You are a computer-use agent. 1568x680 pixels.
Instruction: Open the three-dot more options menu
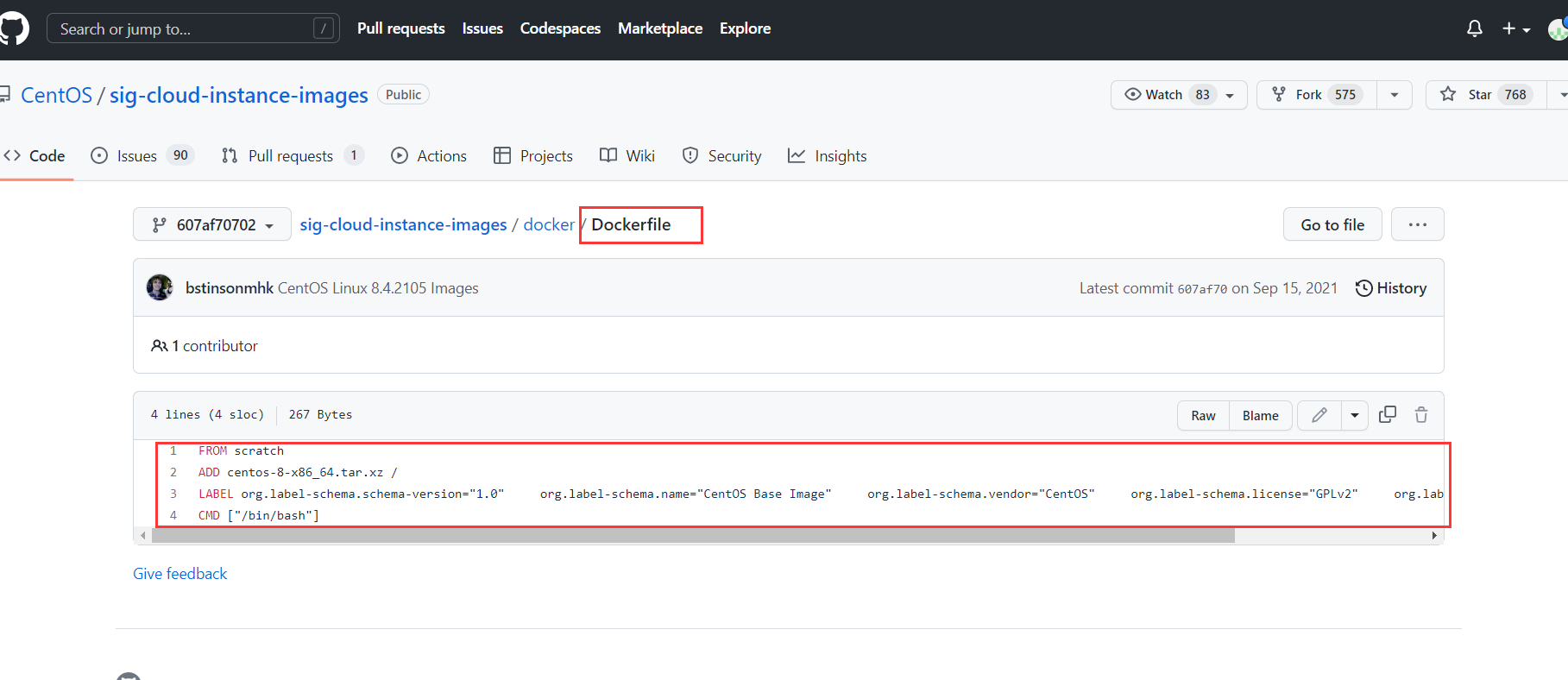point(1418,225)
